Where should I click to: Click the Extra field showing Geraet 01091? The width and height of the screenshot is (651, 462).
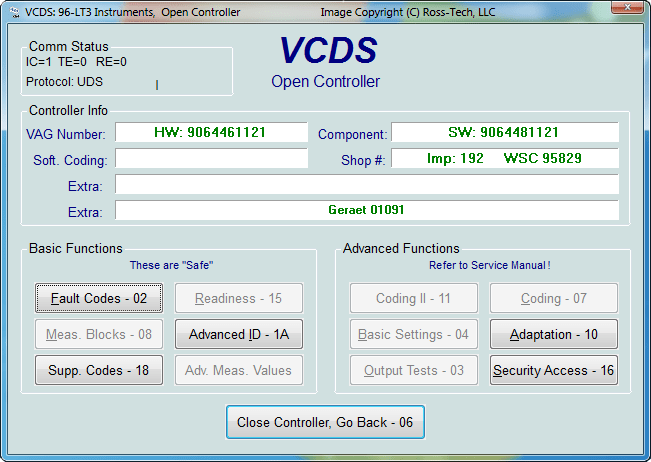[x=366, y=210]
